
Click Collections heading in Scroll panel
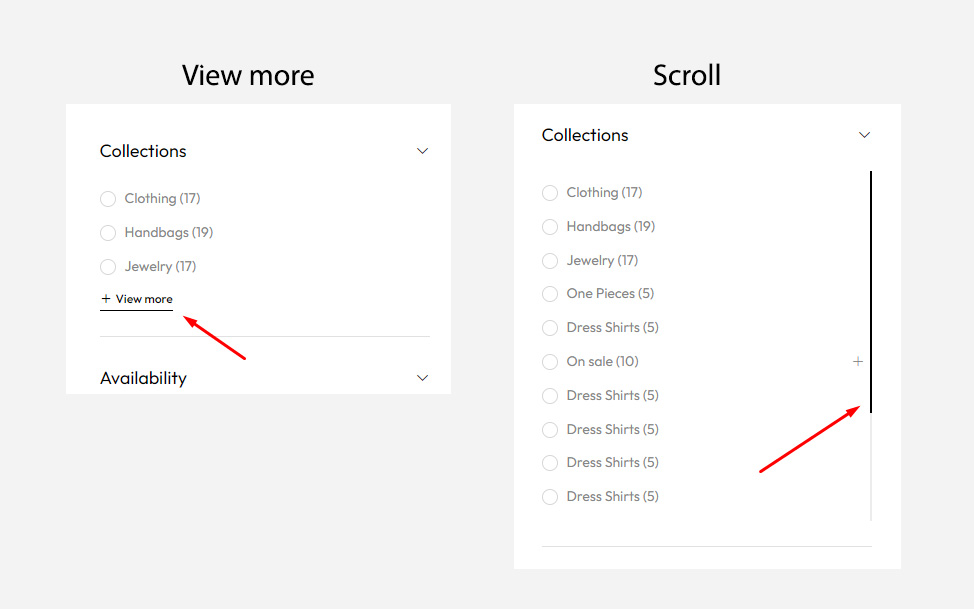(585, 135)
